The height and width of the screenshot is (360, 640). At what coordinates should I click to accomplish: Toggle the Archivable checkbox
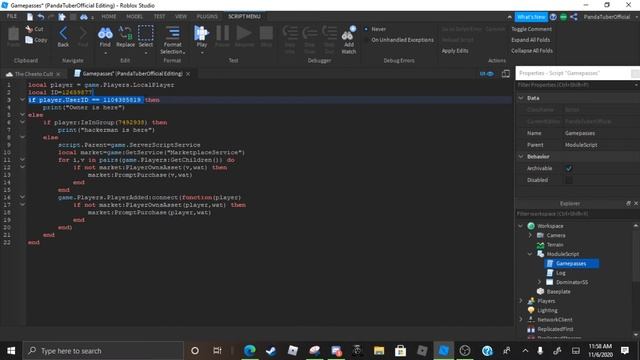coord(569,168)
